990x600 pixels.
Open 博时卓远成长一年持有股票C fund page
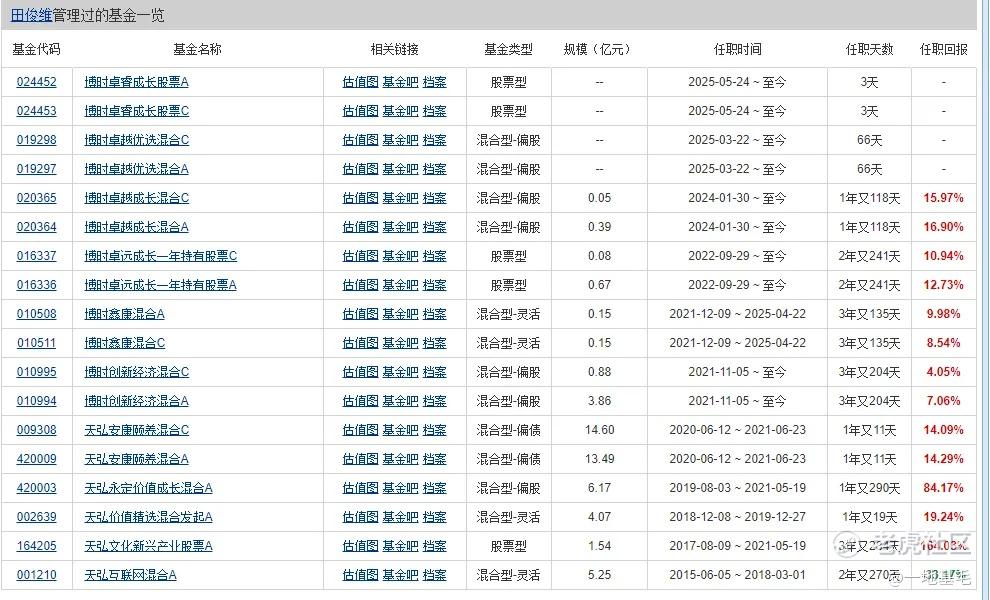pos(160,256)
